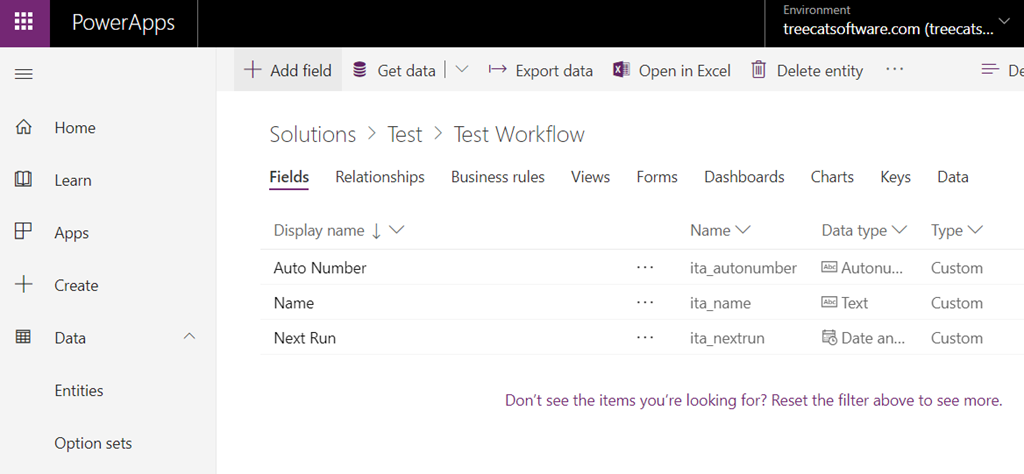Open the toolbar overflow ellipsis menu
This screenshot has width=1024, height=474.
(x=895, y=69)
